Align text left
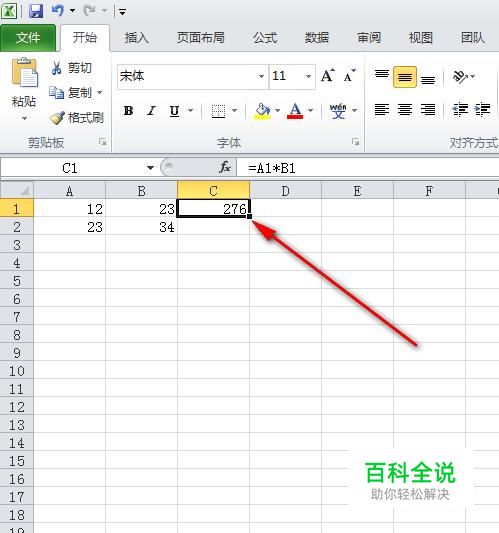Image resolution: width=499 pixels, height=533 pixels. [x=382, y=110]
